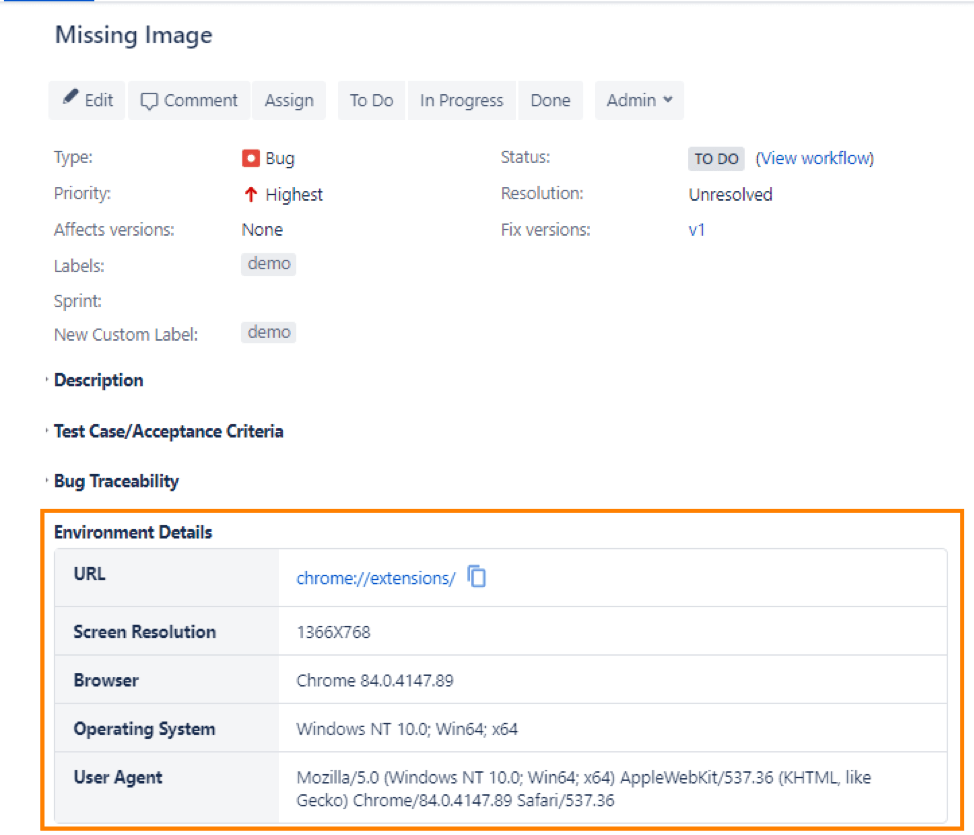Click the red Bug type icon
Image resolution: width=974 pixels, height=835 pixels.
(x=250, y=158)
